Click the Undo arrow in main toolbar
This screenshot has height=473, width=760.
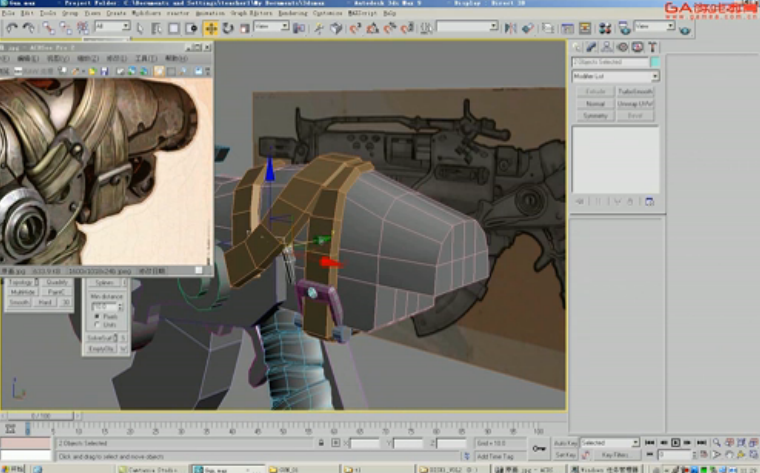click(11, 29)
